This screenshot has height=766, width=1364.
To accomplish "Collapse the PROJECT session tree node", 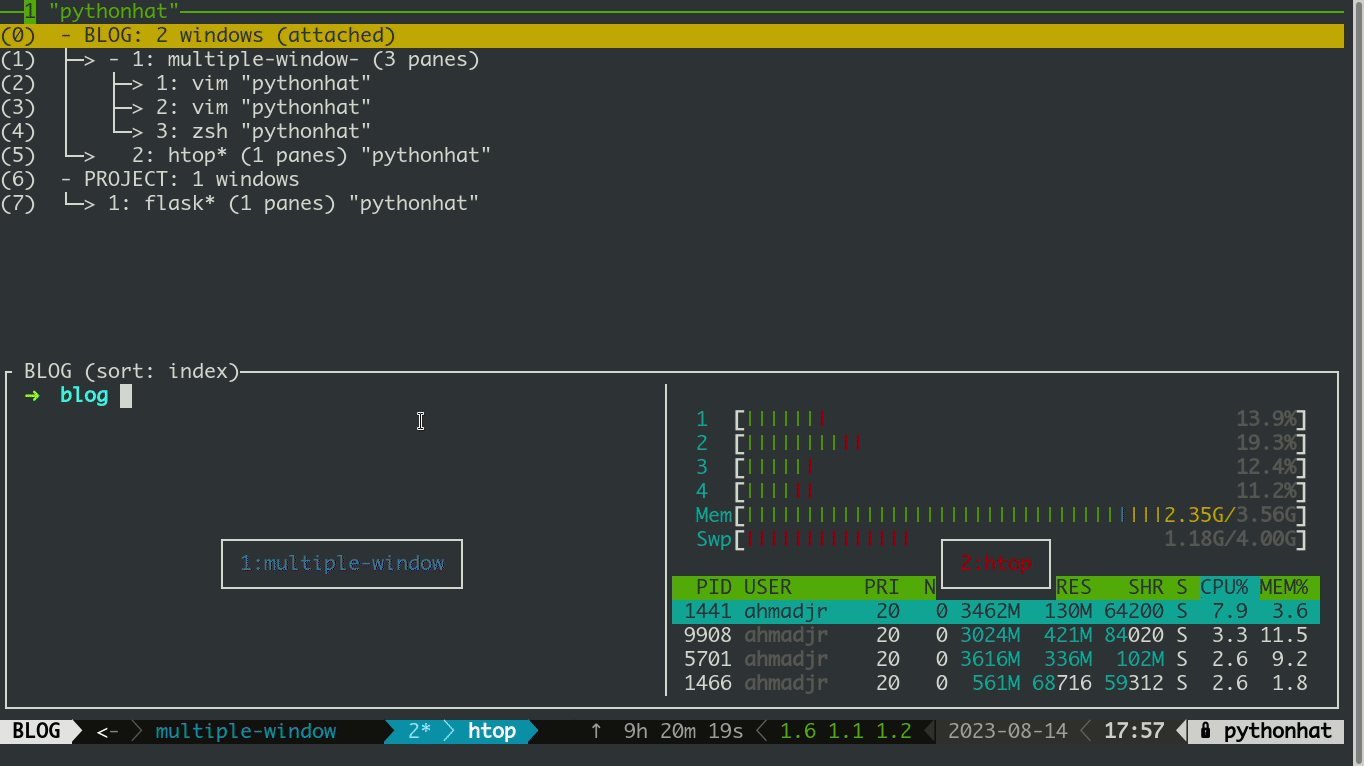I will [x=66, y=180].
